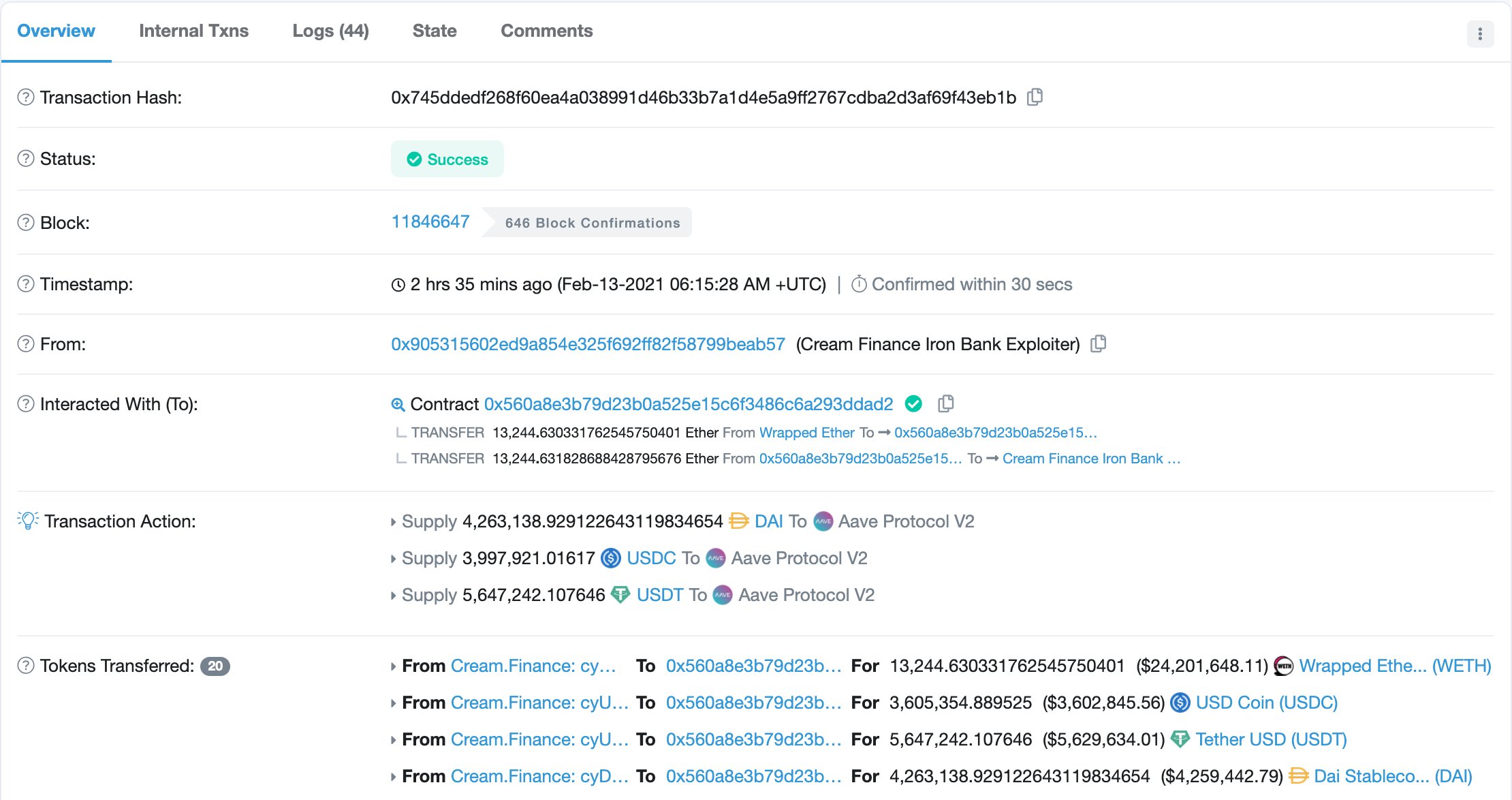Click the $24,201,648.11 WETH value
Screen dimensions: 1512x800
click(x=1201, y=666)
